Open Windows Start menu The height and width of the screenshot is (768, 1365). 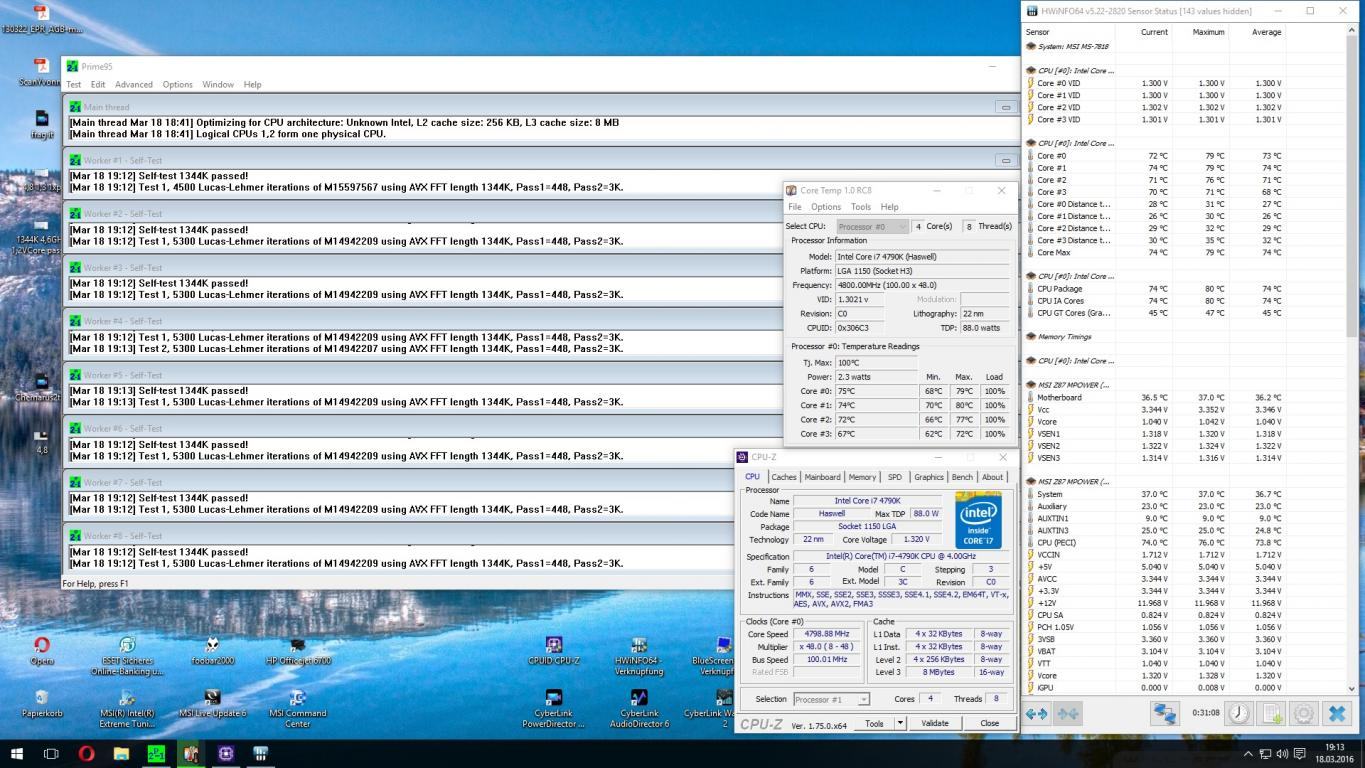(17, 753)
